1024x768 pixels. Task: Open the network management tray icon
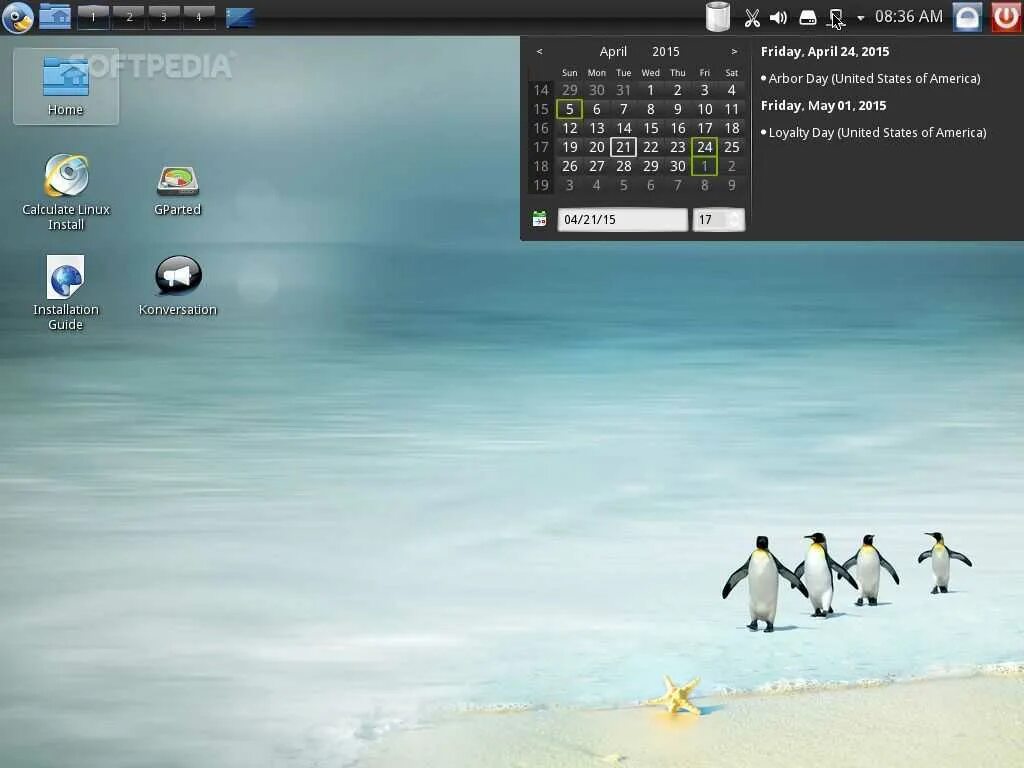(836, 18)
